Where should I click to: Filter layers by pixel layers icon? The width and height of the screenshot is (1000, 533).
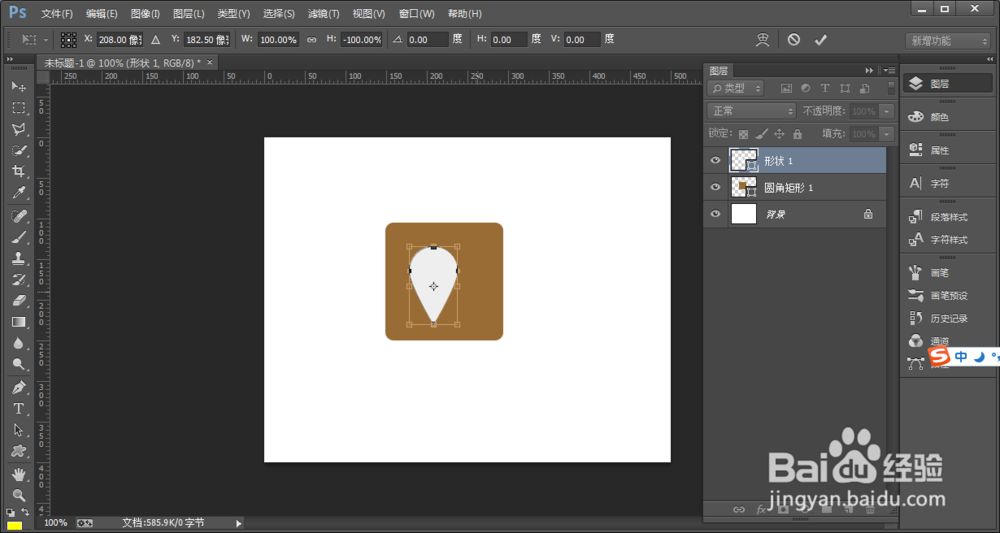coord(786,88)
